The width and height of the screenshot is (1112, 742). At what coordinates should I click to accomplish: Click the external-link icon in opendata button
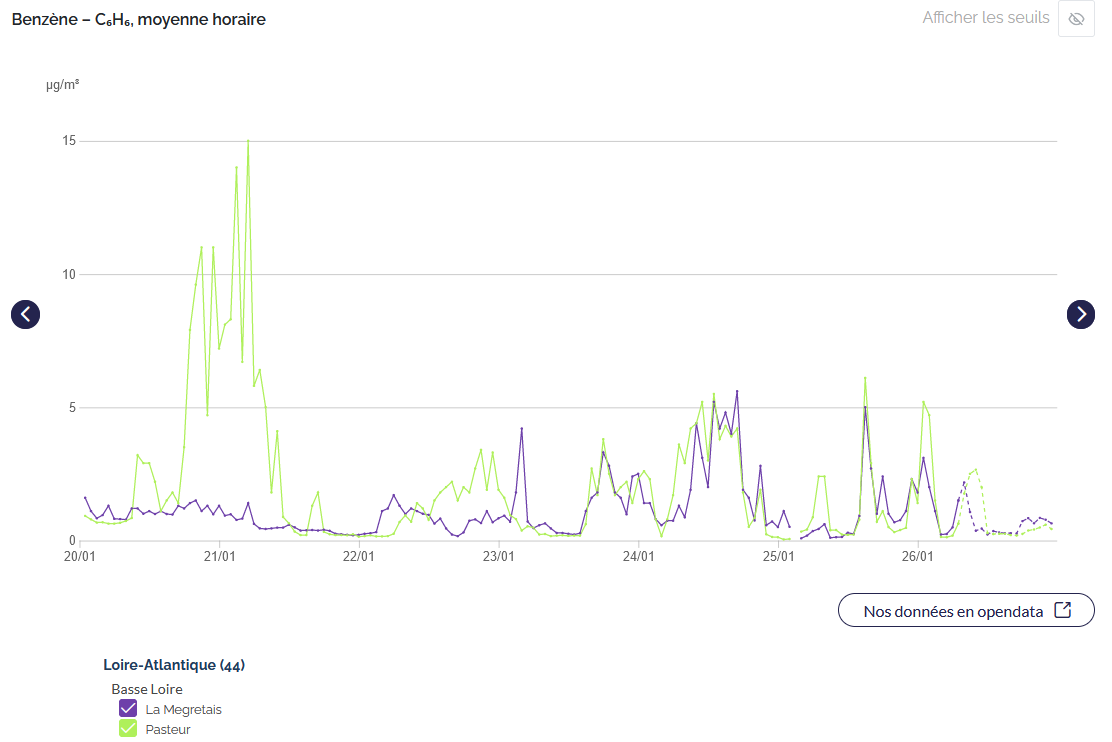1062,610
